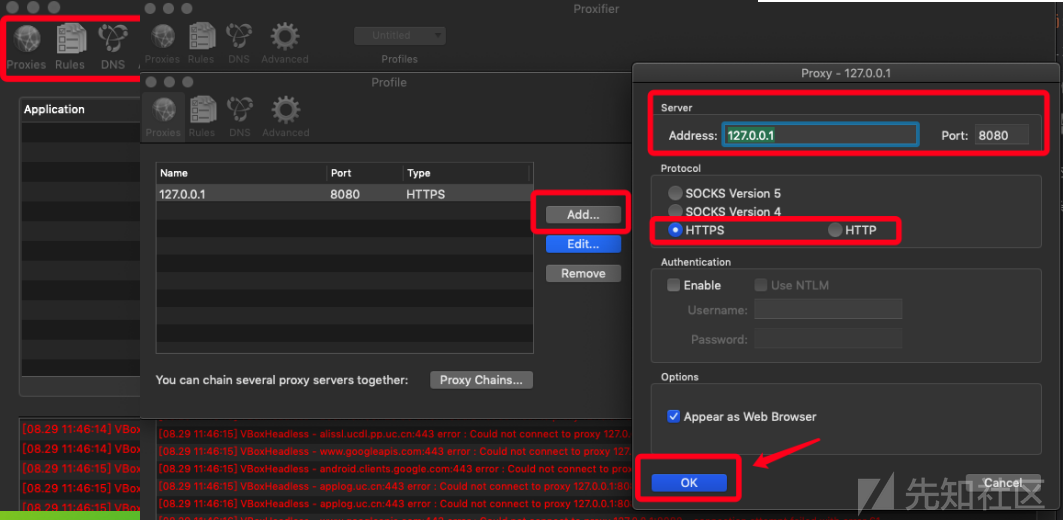Click the large DNS icon in the leftmost window

click(113, 46)
